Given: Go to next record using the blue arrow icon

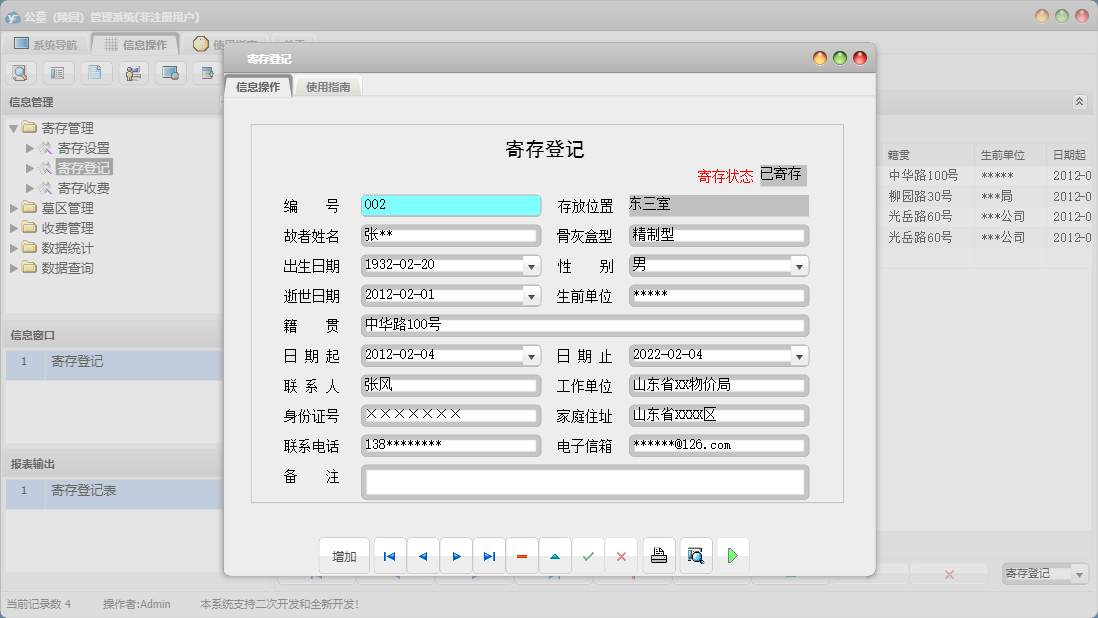Looking at the screenshot, I should 455,555.
